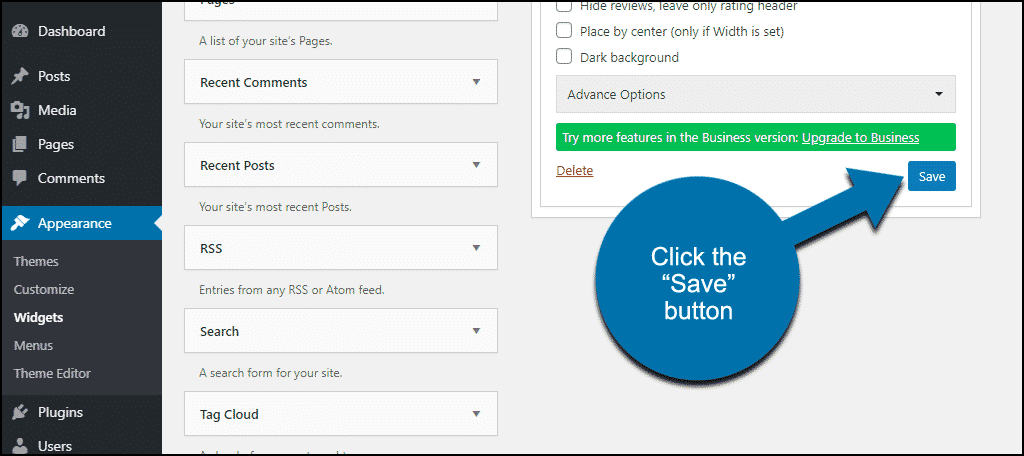Click the Dashboard gauge icon
Viewport: 1024px width, 456px height.
(20, 31)
